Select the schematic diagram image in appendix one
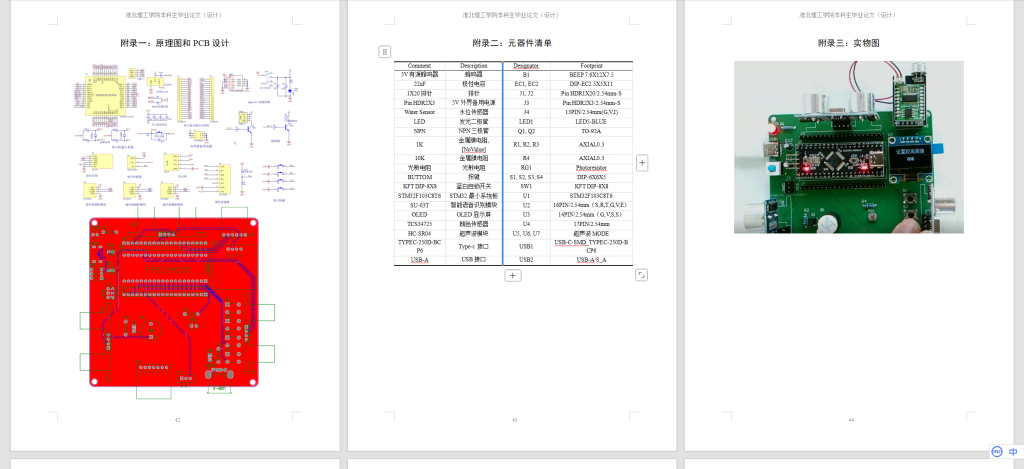 click(x=186, y=134)
